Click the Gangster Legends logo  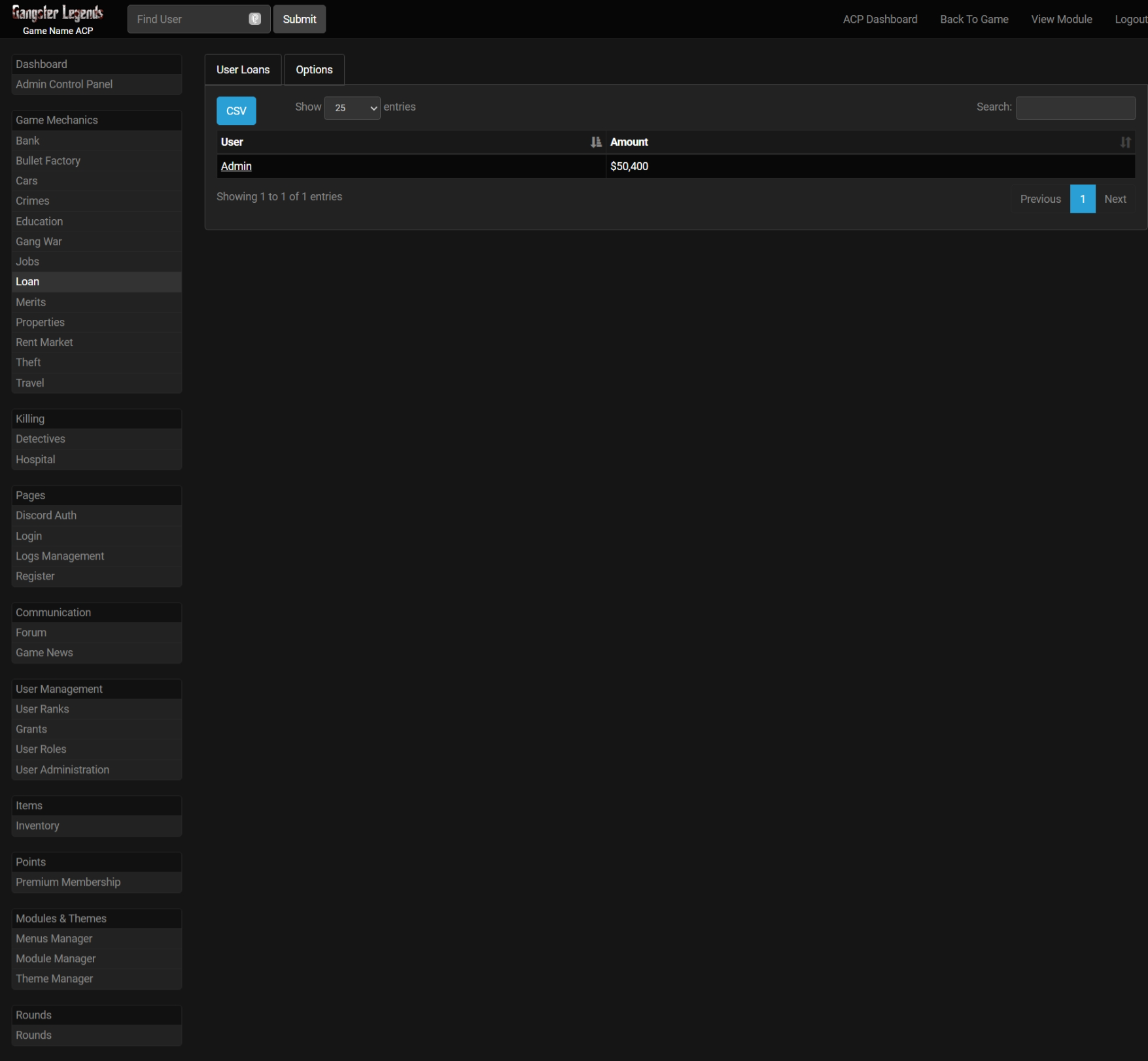[58, 14]
